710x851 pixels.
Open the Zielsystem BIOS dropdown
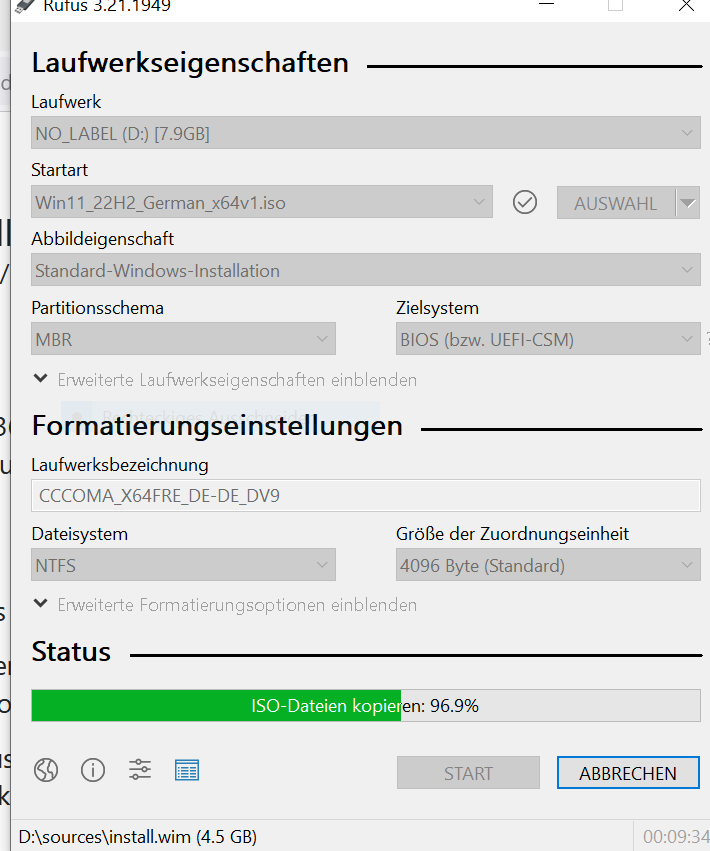coord(548,339)
